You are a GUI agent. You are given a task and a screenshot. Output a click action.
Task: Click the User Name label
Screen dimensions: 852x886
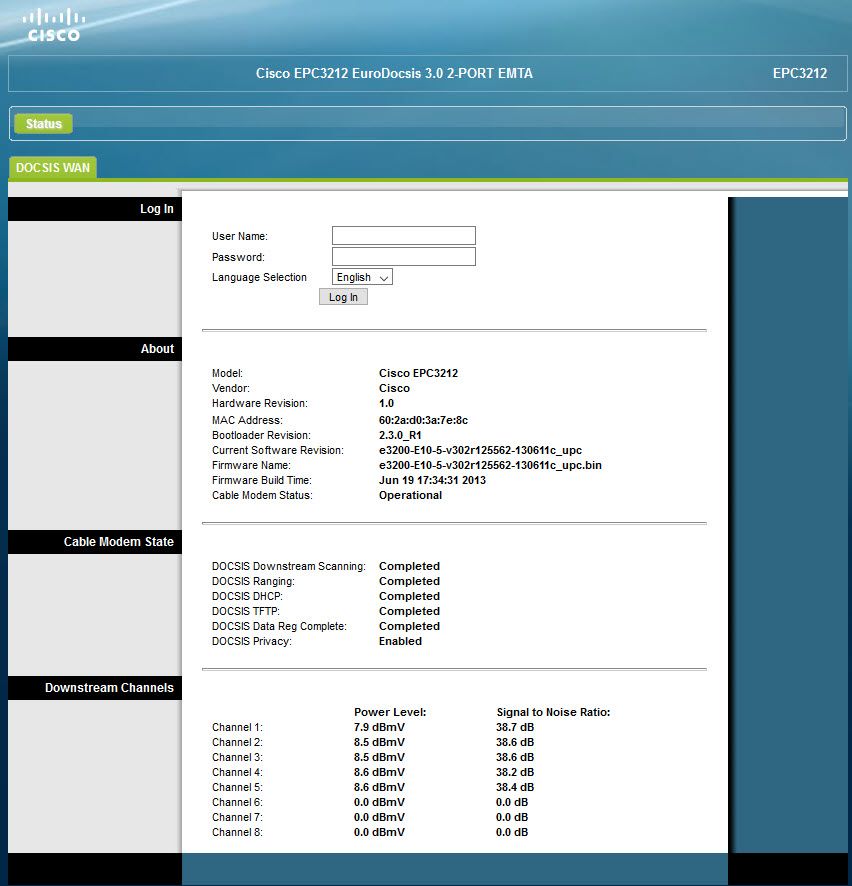(x=240, y=236)
